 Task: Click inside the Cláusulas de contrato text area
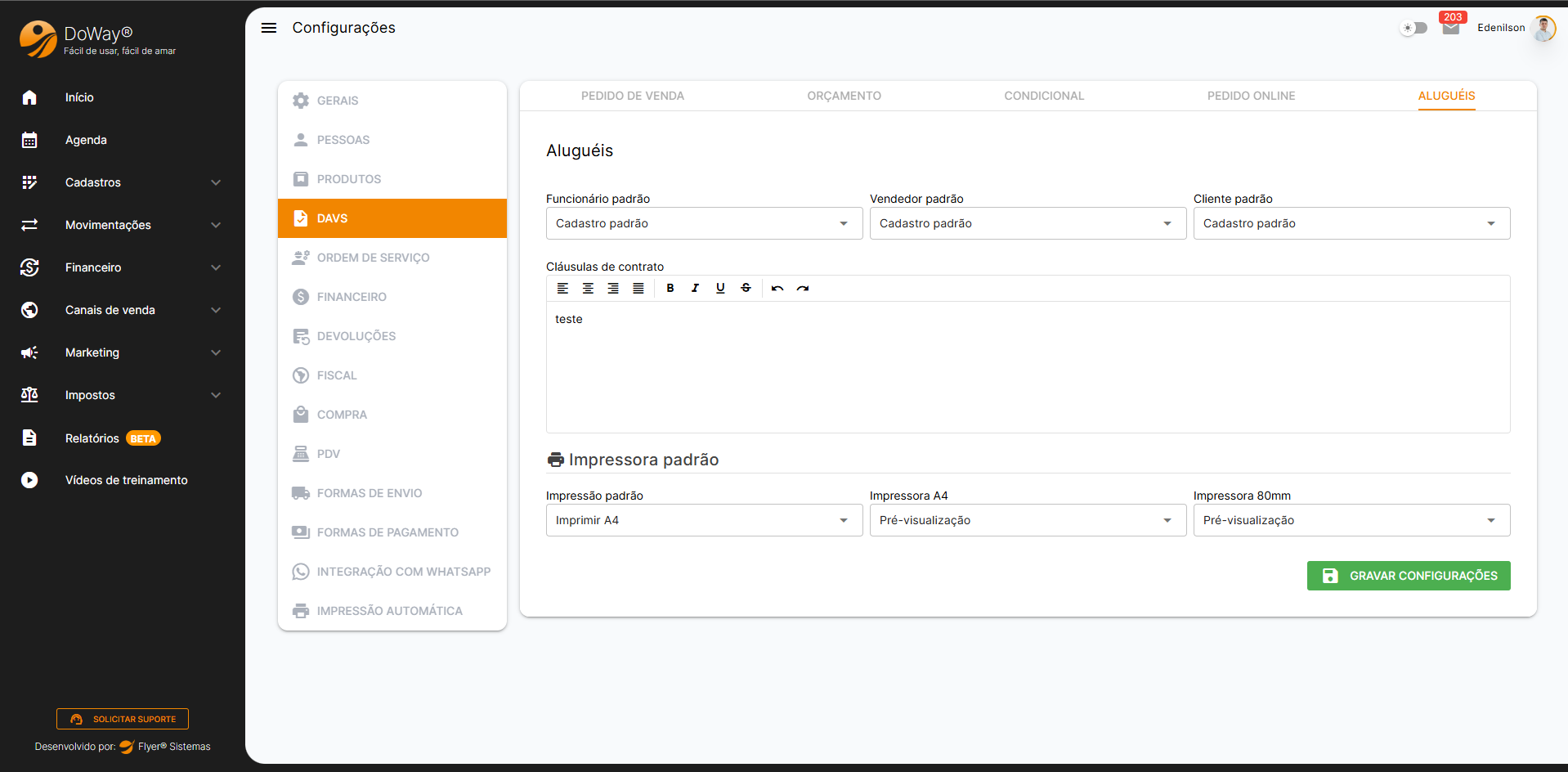pos(1028,368)
